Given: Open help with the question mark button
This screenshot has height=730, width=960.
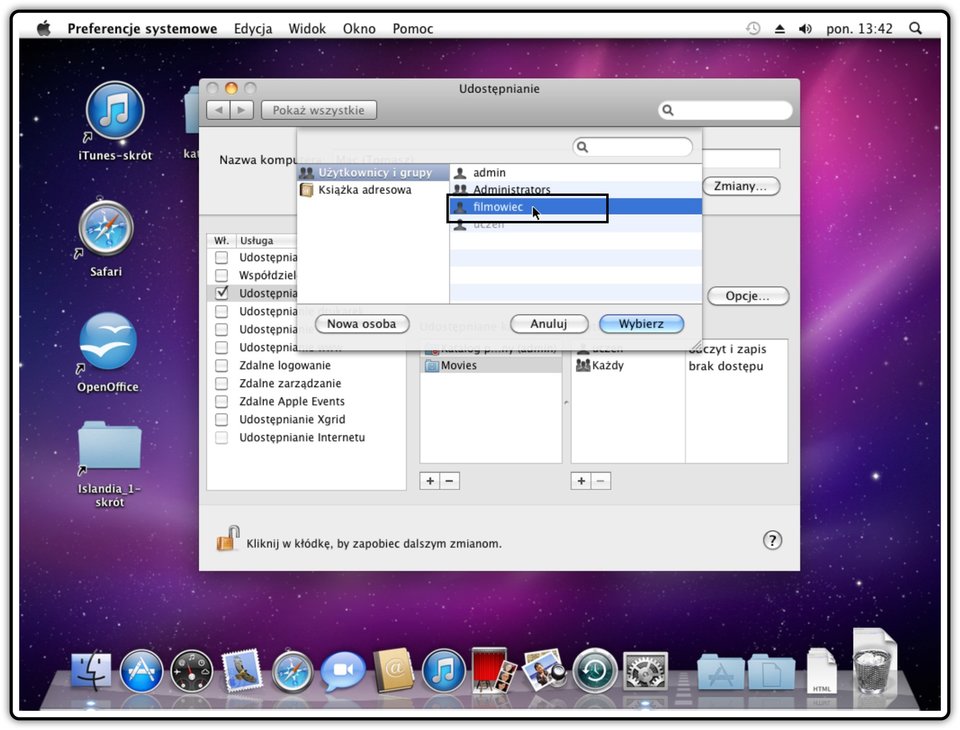Looking at the screenshot, I should 772,540.
